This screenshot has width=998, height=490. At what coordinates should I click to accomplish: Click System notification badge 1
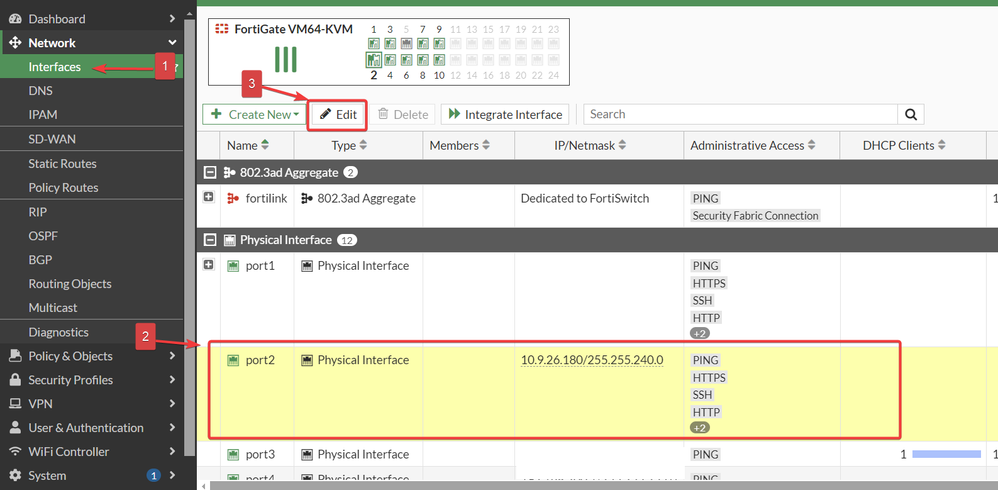pyautogui.click(x=153, y=475)
